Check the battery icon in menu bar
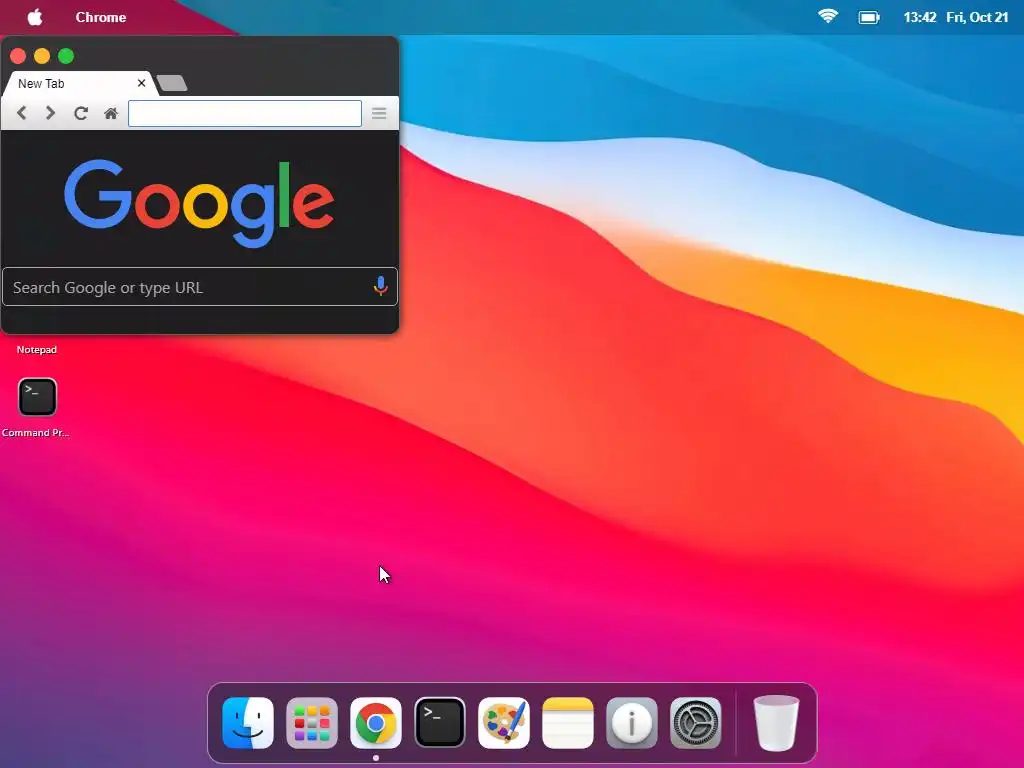The height and width of the screenshot is (768, 1024). pos(869,18)
